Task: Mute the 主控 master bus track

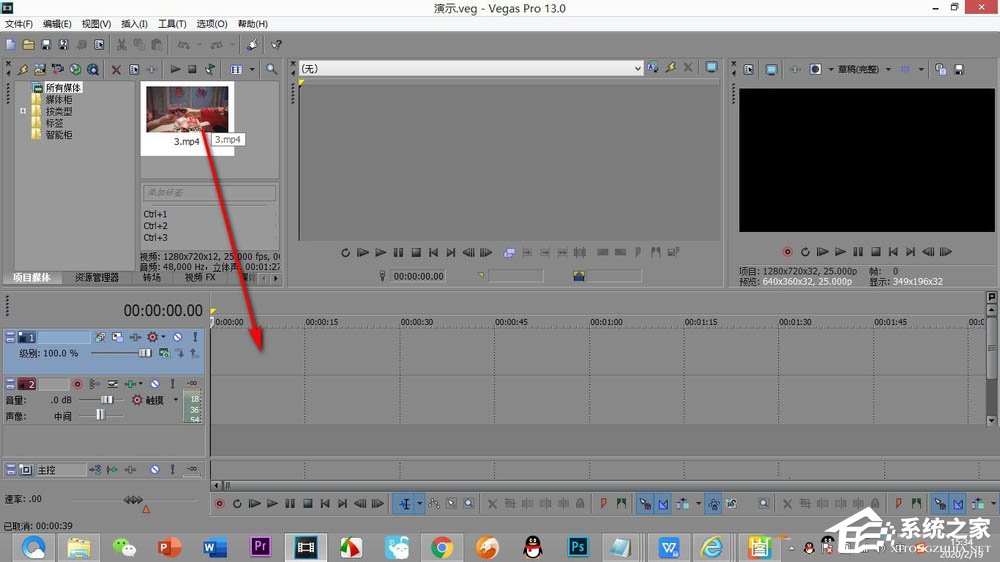Action: coord(155,470)
